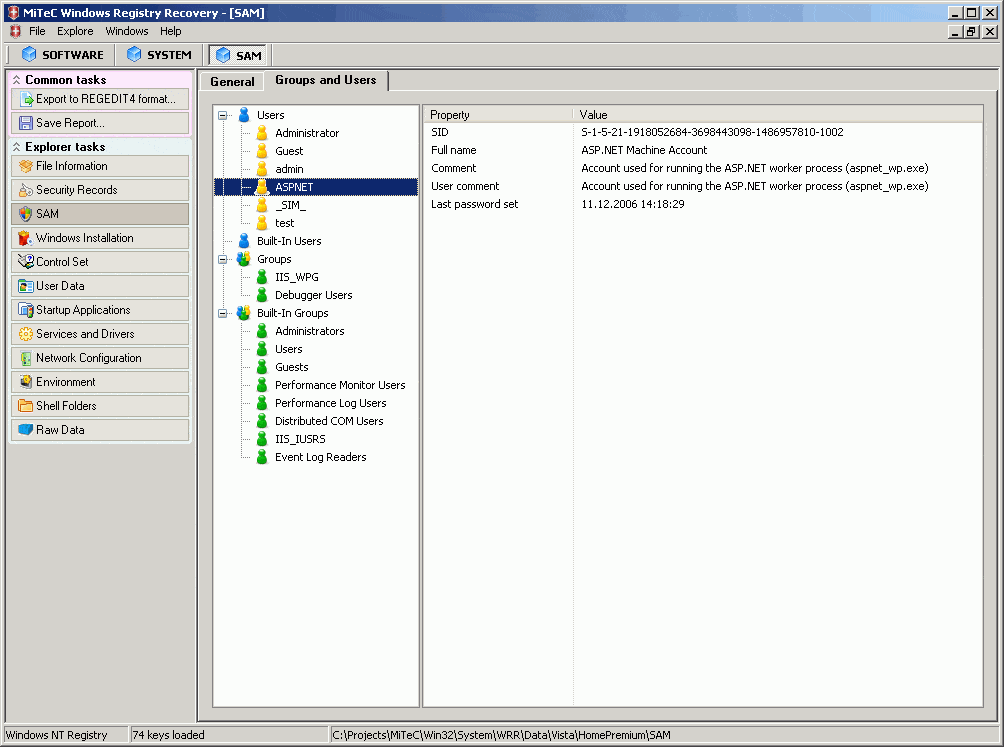The height and width of the screenshot is (747, 1004).
Task: Click the Value column header
Action: (593, 115)
